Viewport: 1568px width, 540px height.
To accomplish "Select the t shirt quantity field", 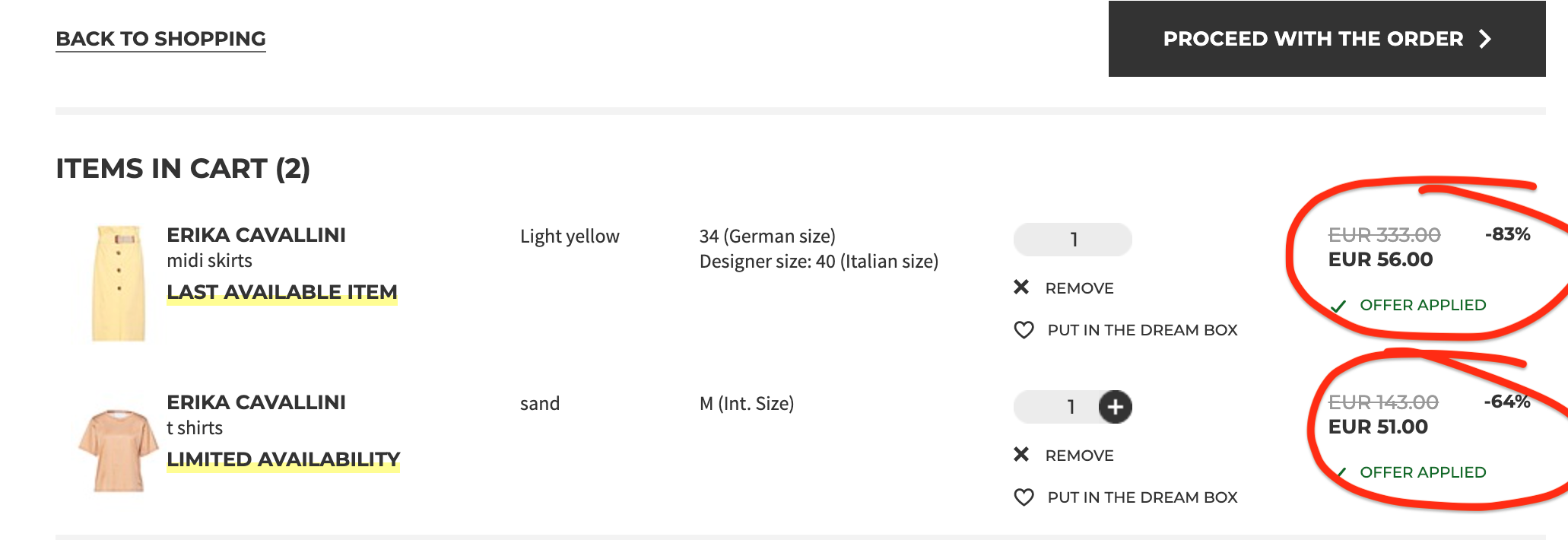I will pyautogui.click(x=1057, y=407).
